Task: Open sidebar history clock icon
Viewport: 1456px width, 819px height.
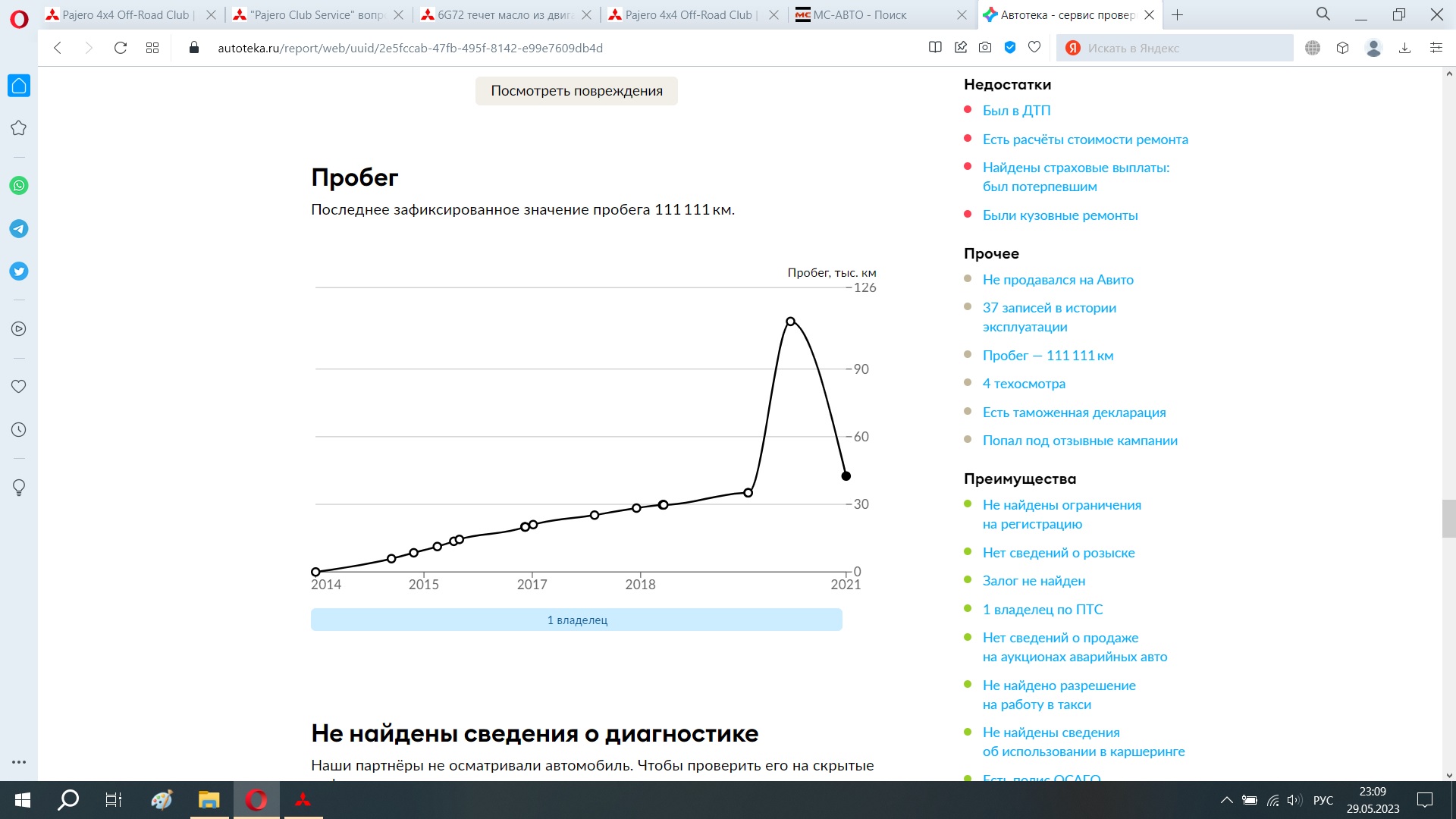Action: (x=19, y=430)
